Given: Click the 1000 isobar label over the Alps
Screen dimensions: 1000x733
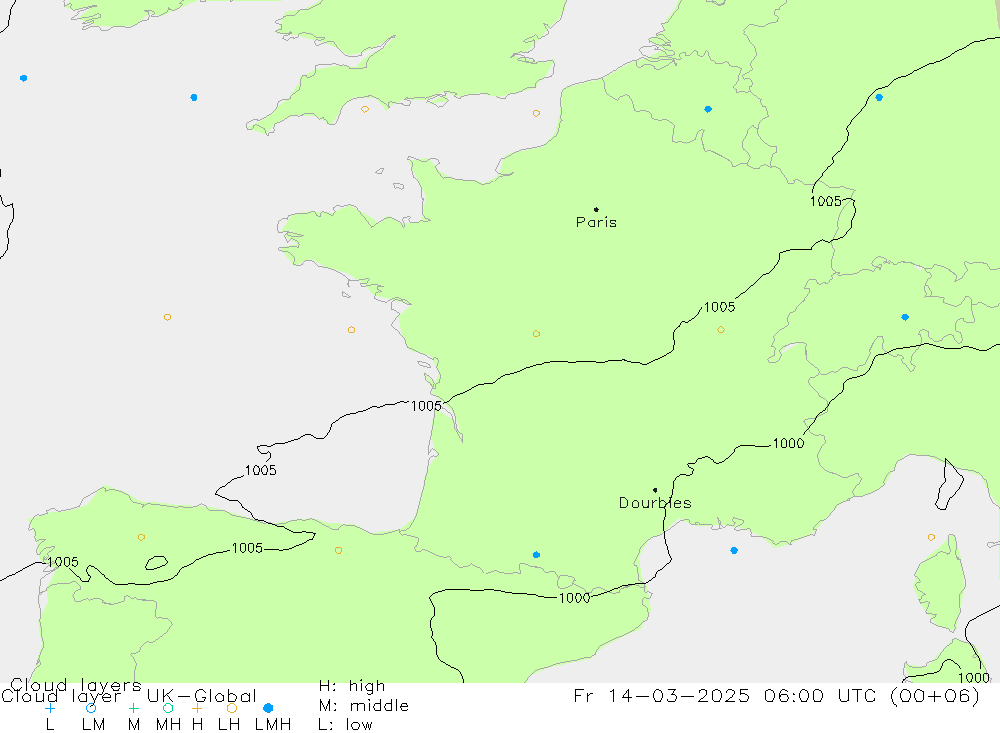Looking at the screenshot, I should pos(788,443).
